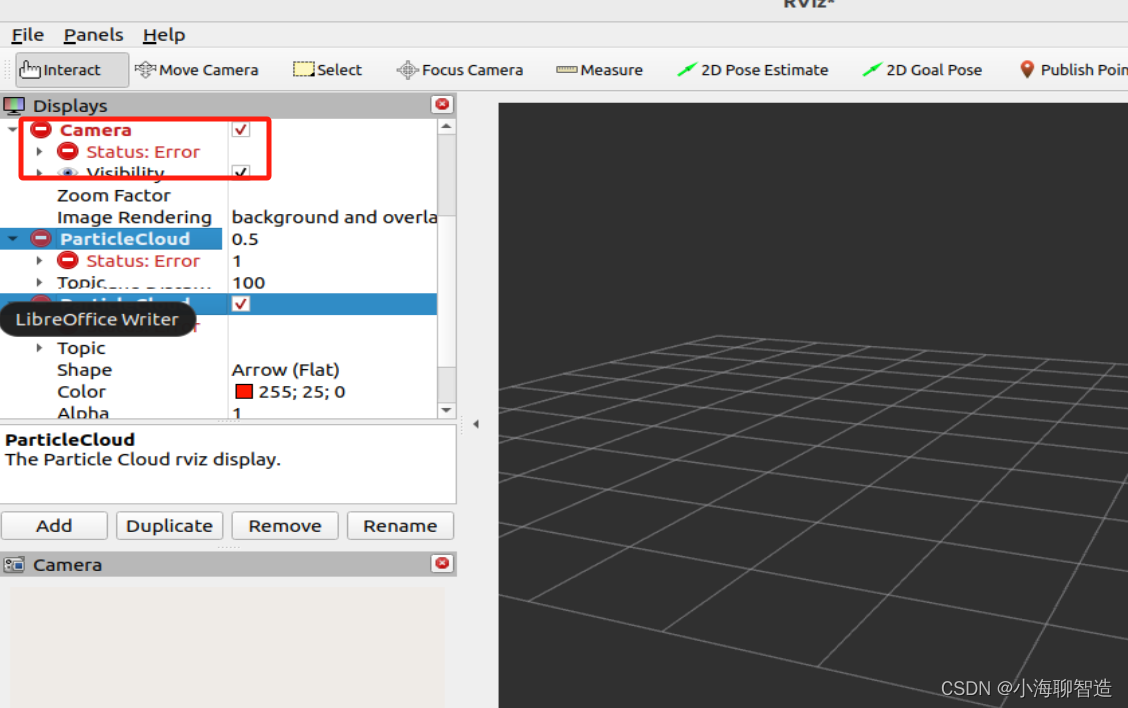The height and width of the screenshot is (708, 1128).
Task: Click the Camera display error icon
Action: 41,130
